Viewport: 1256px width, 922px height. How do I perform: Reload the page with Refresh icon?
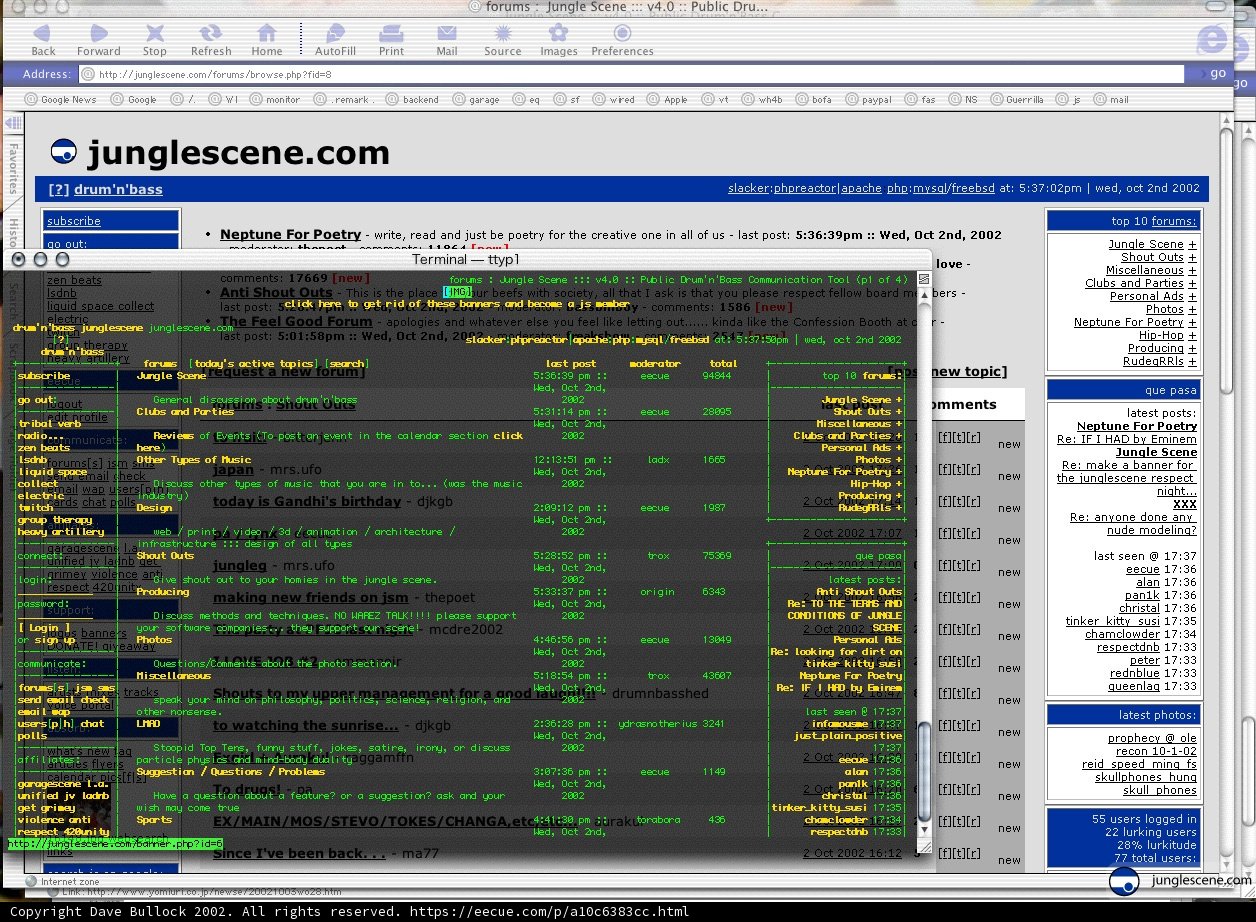[x=210, y=38]
